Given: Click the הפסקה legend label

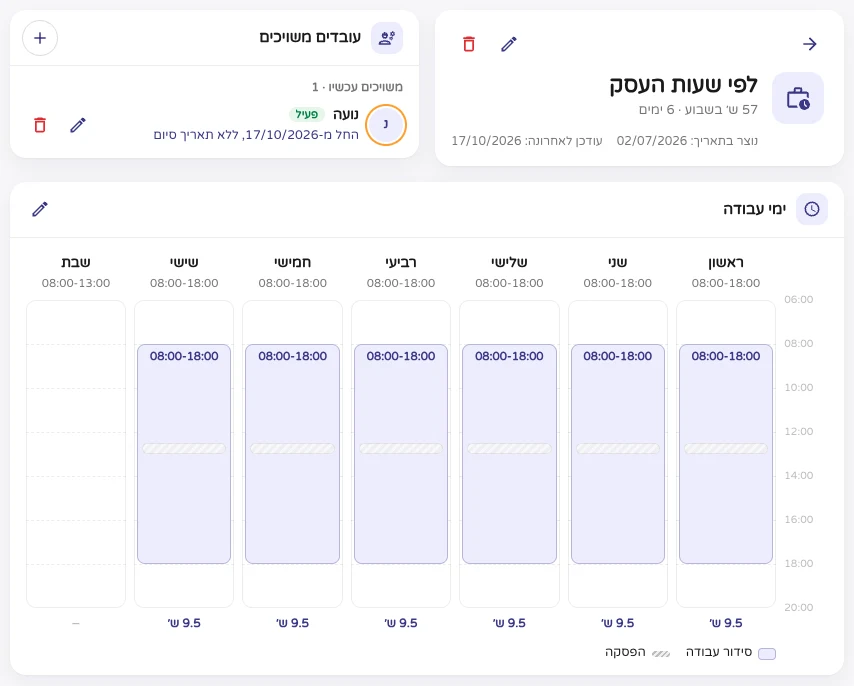Looking at the screenshot, I should [x=625, y=652].
